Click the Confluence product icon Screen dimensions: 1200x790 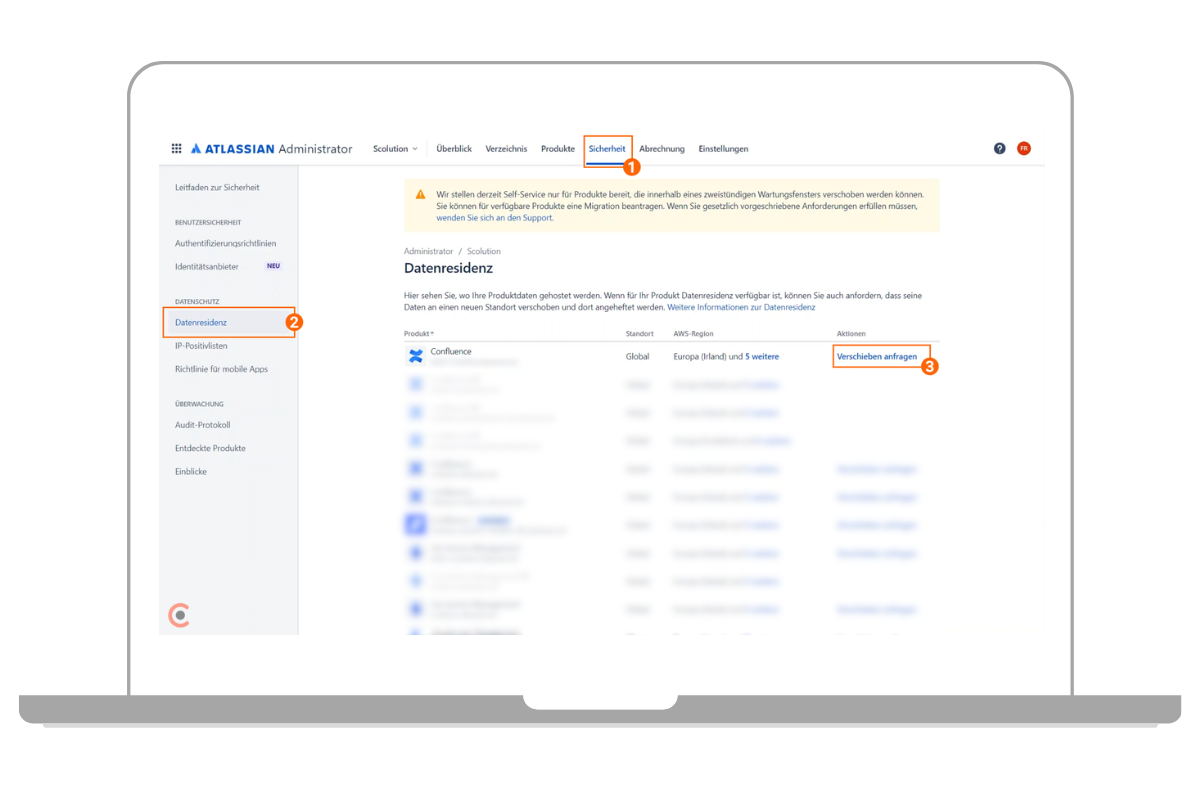[416, 356]
